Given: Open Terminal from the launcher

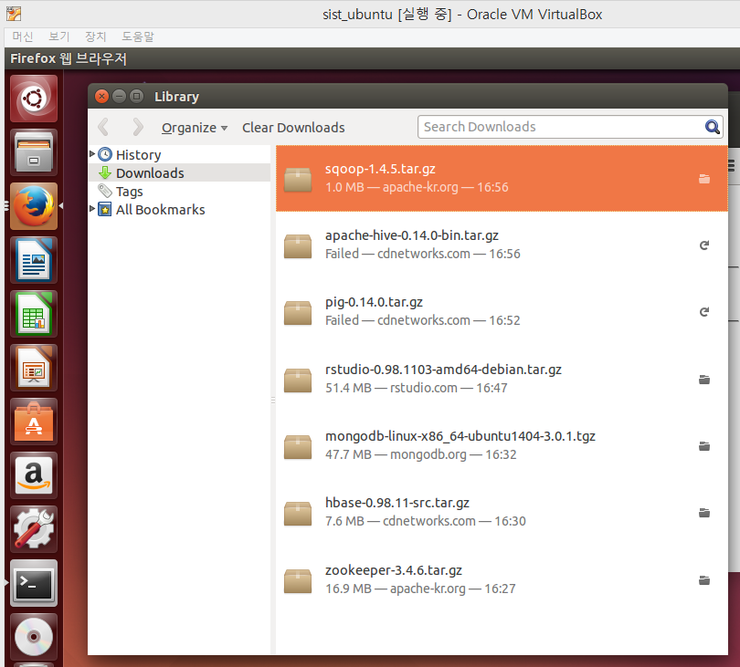Looking at the screenshot, I should [x=34, y=584].
